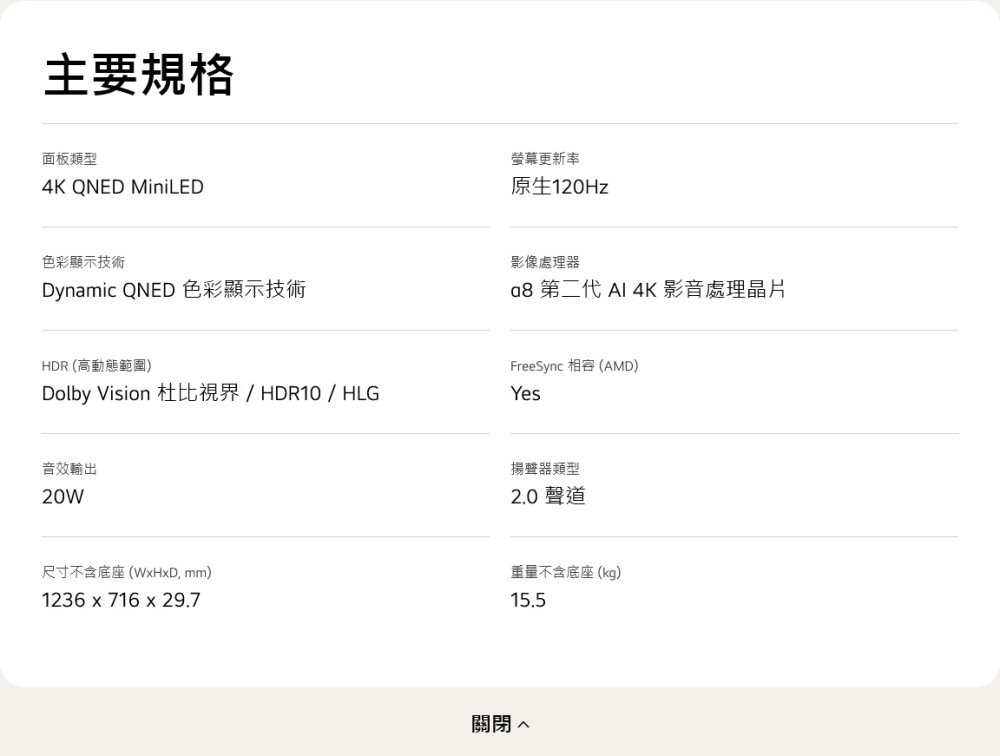Select the 色彩顯示技術 label
The height and width of the screenshot is (756, 1000).
click(x=83, y=262)
